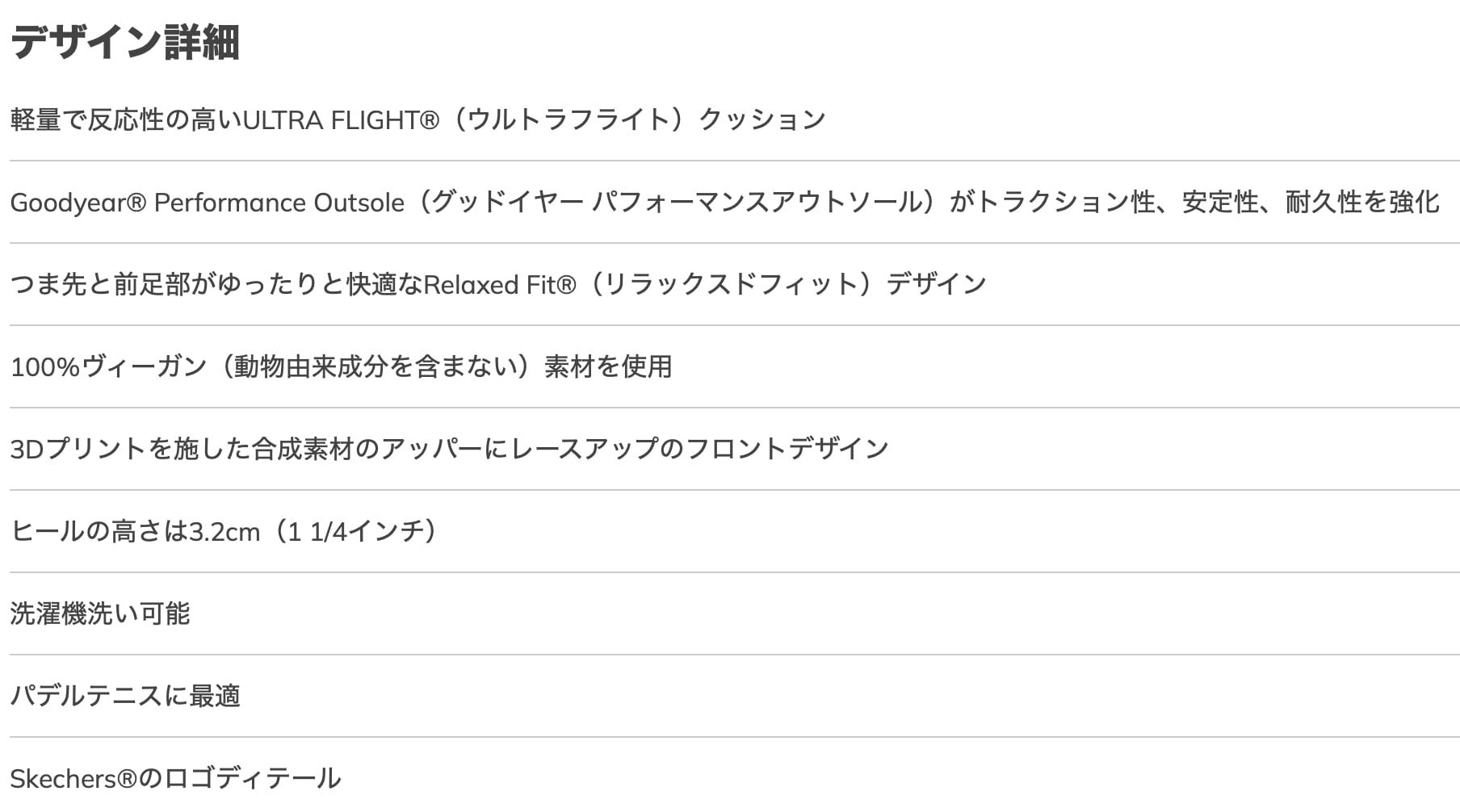Click the 軽量で反応性の高い phrase
Viewport: 1460px width, 812px height.
[x=125, y=120]
